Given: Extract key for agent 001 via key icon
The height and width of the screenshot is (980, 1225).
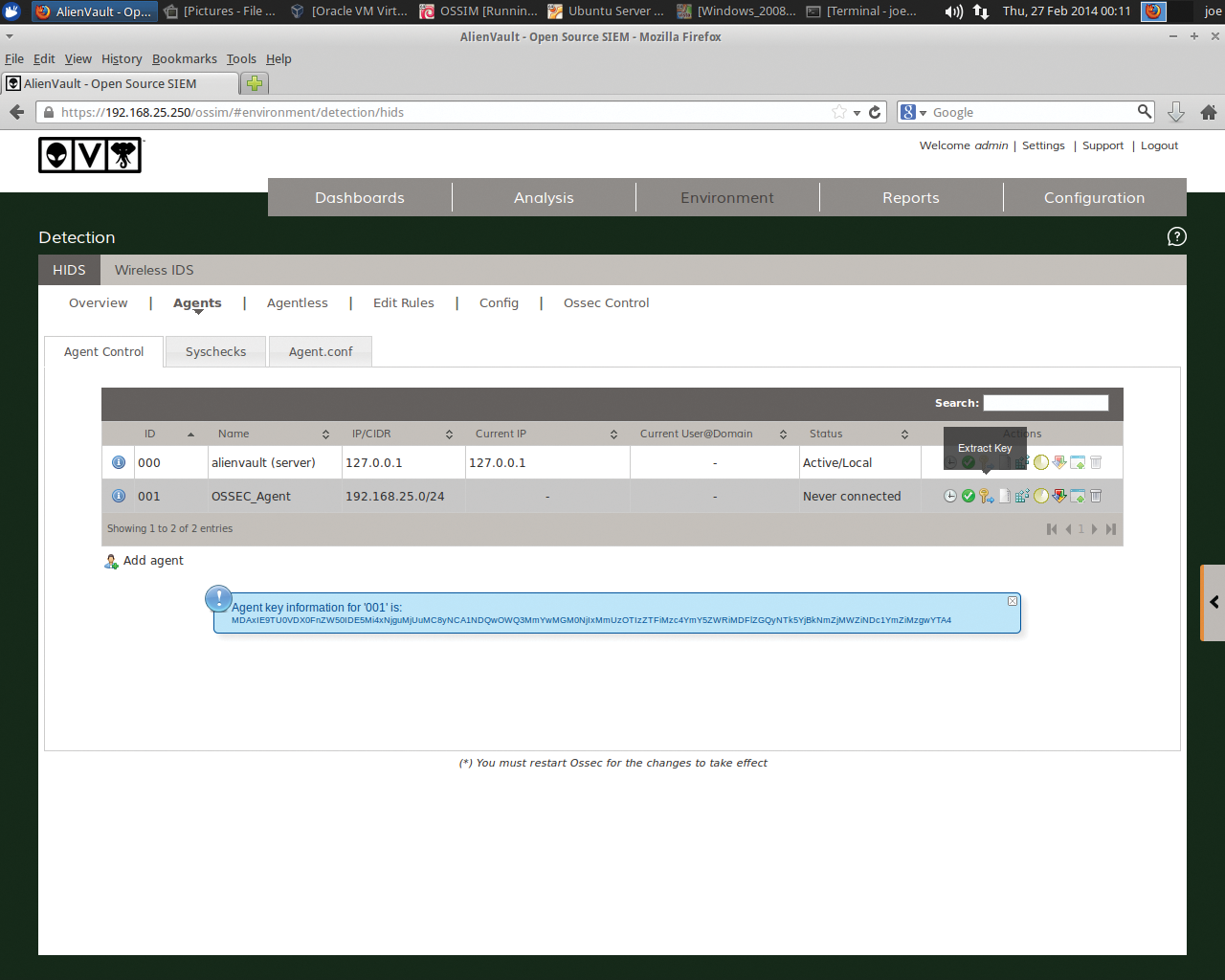Looking at the screenshot, I should tap(986, 496).
